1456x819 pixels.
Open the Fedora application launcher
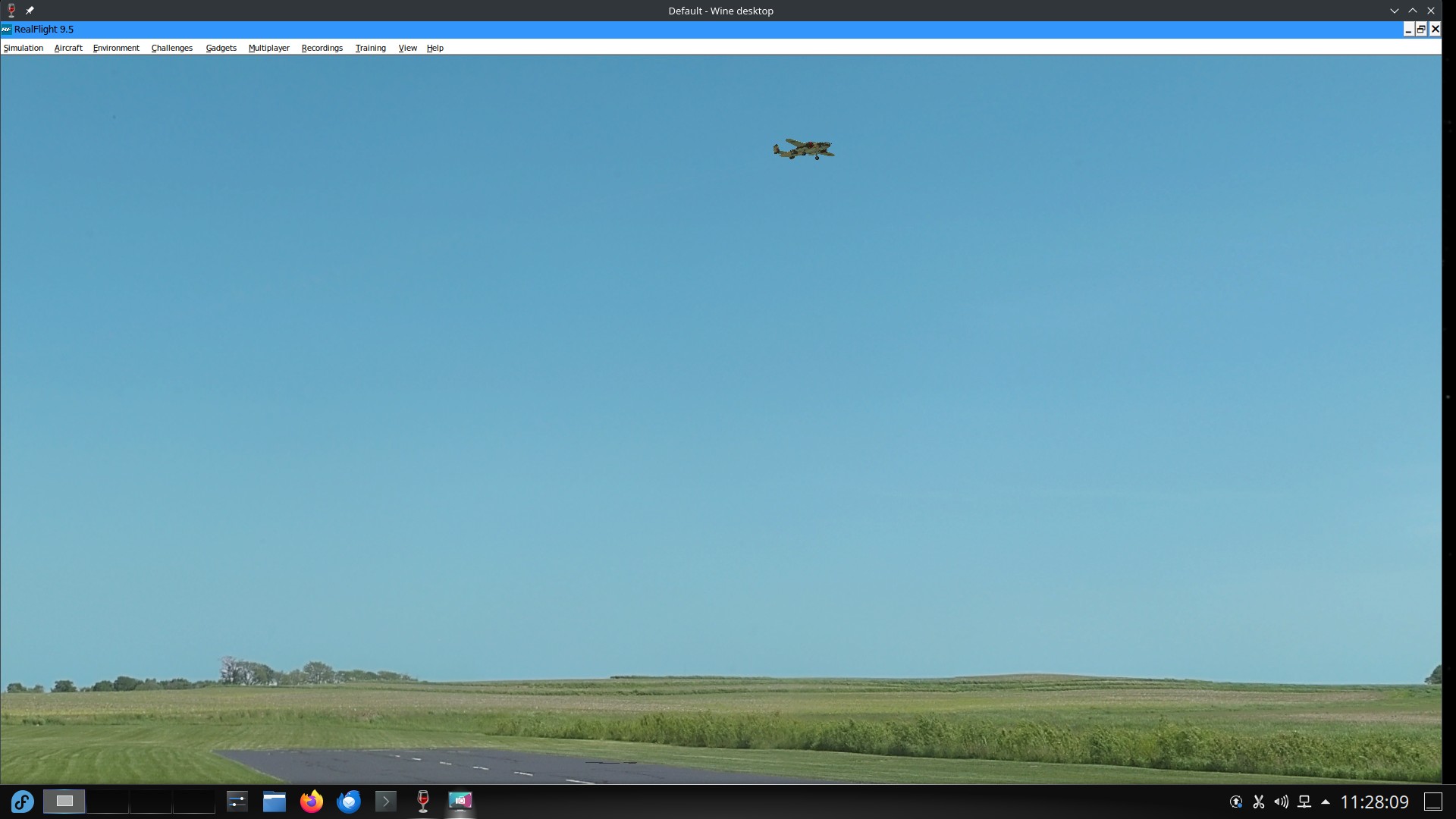(x=22, y=802)
